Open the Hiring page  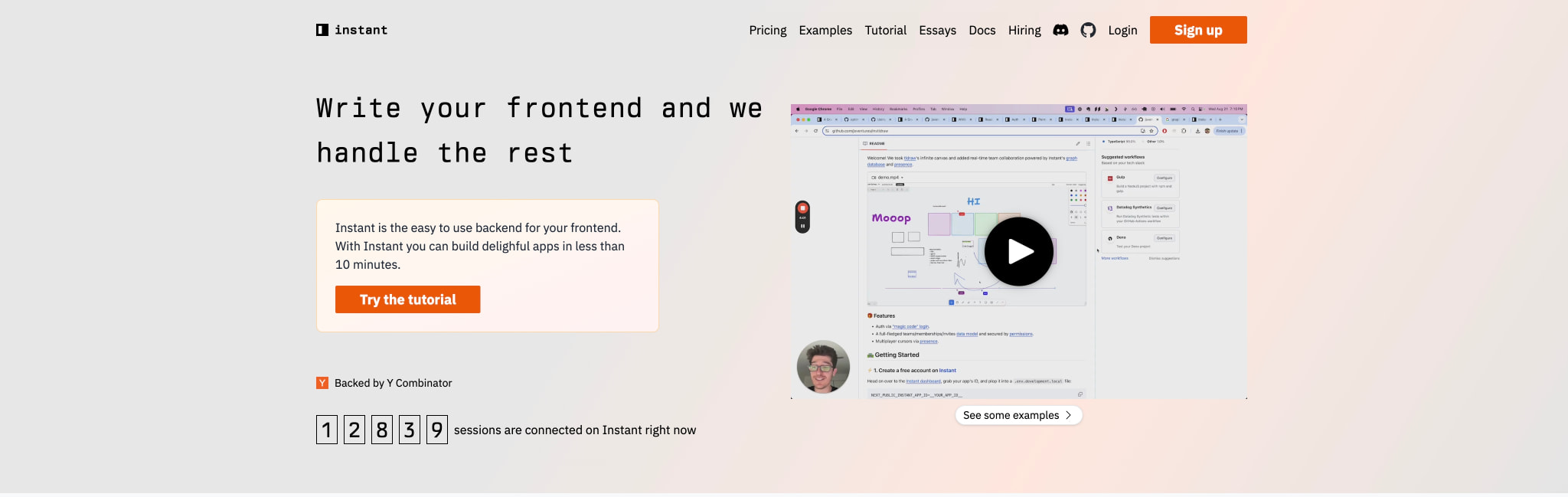pyautogui.click(x=1024, y=30)
